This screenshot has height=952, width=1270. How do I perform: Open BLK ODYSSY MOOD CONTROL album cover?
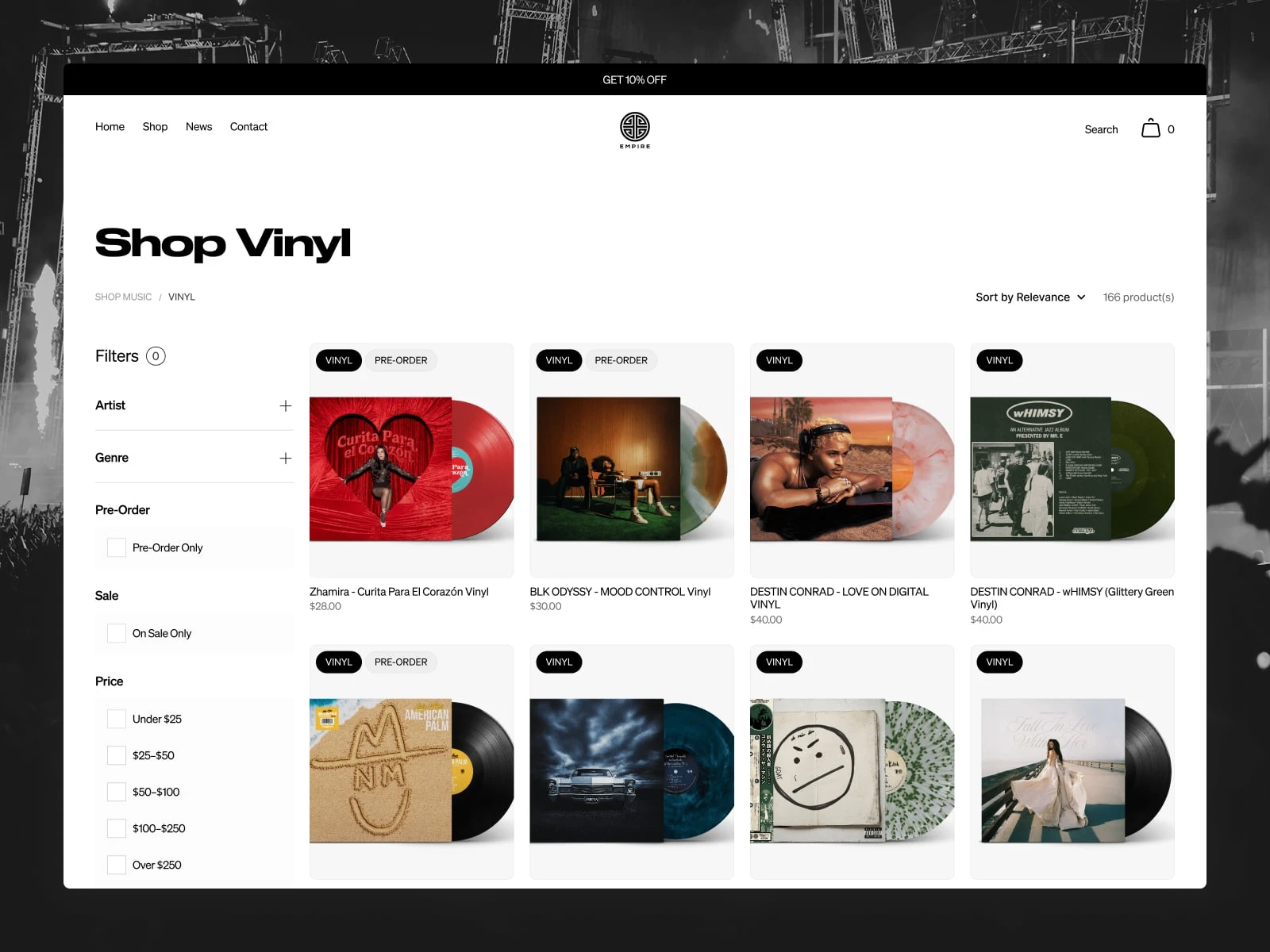point(632,469)
